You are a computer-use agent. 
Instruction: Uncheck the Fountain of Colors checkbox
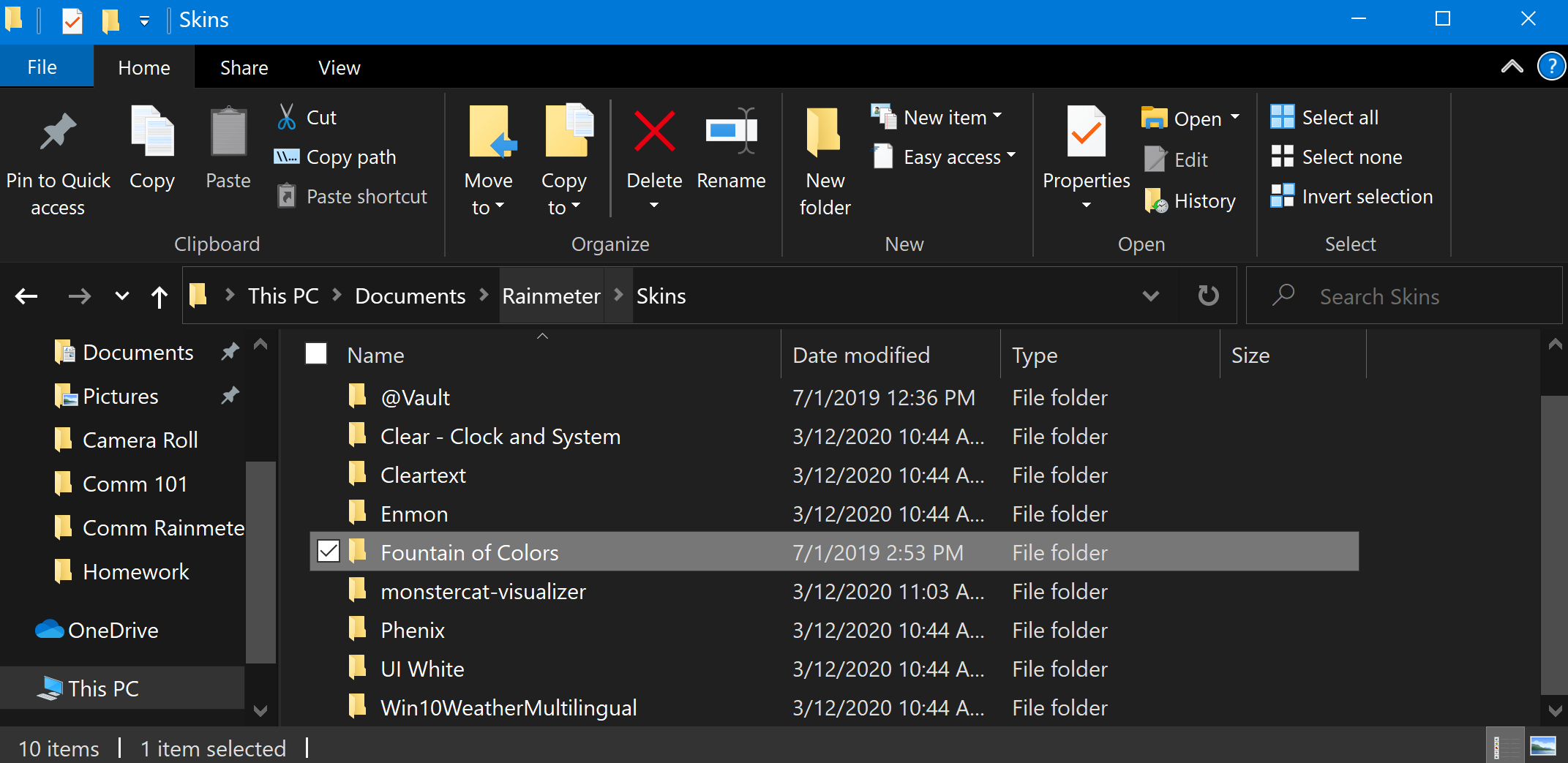pos(328,552)
